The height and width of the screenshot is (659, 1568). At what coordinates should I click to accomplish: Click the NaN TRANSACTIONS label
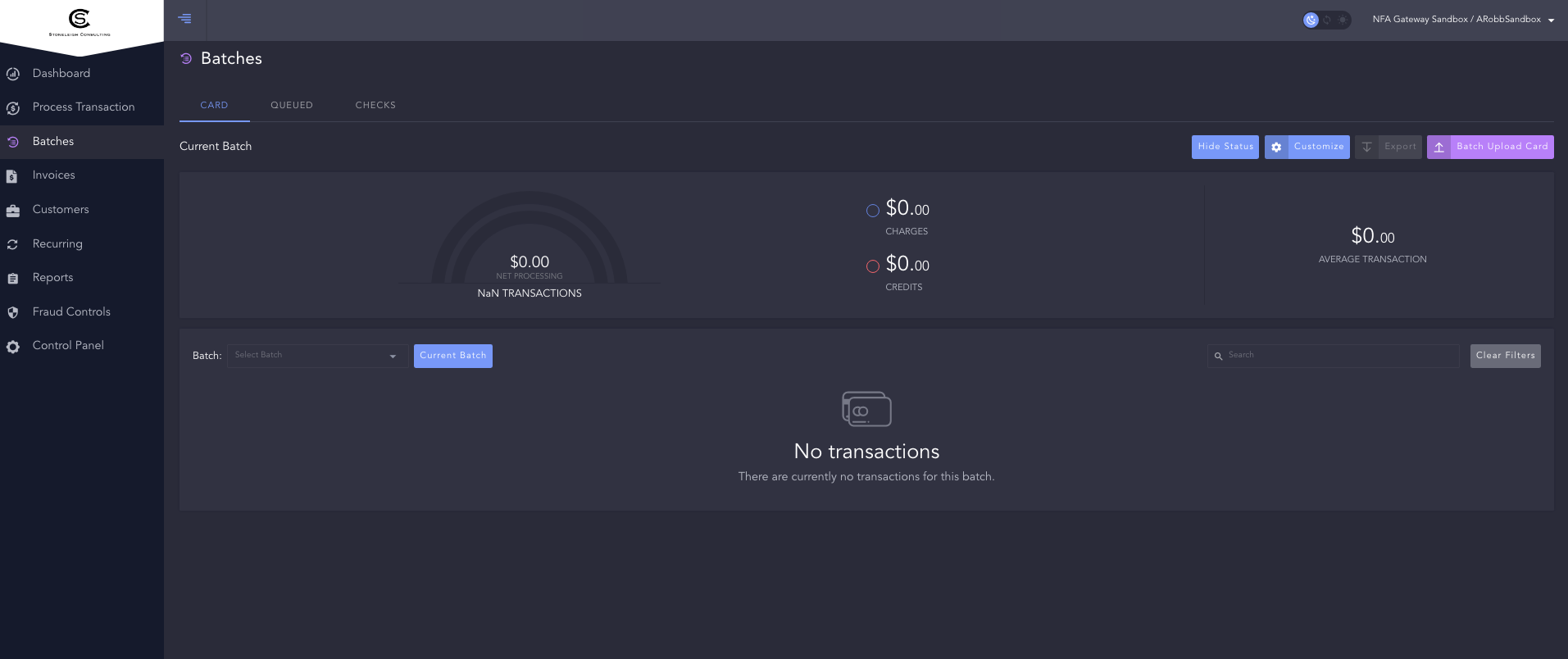click(529, 293)
